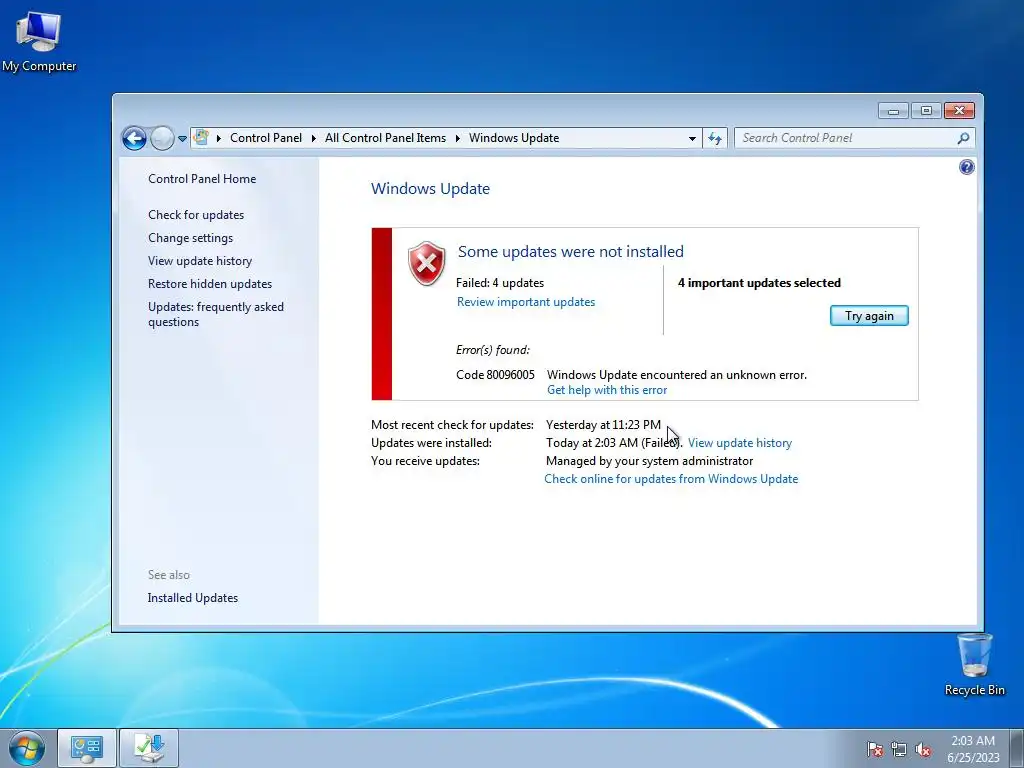Click Review important updates link
1024x768 pixels.
[526, 302]
